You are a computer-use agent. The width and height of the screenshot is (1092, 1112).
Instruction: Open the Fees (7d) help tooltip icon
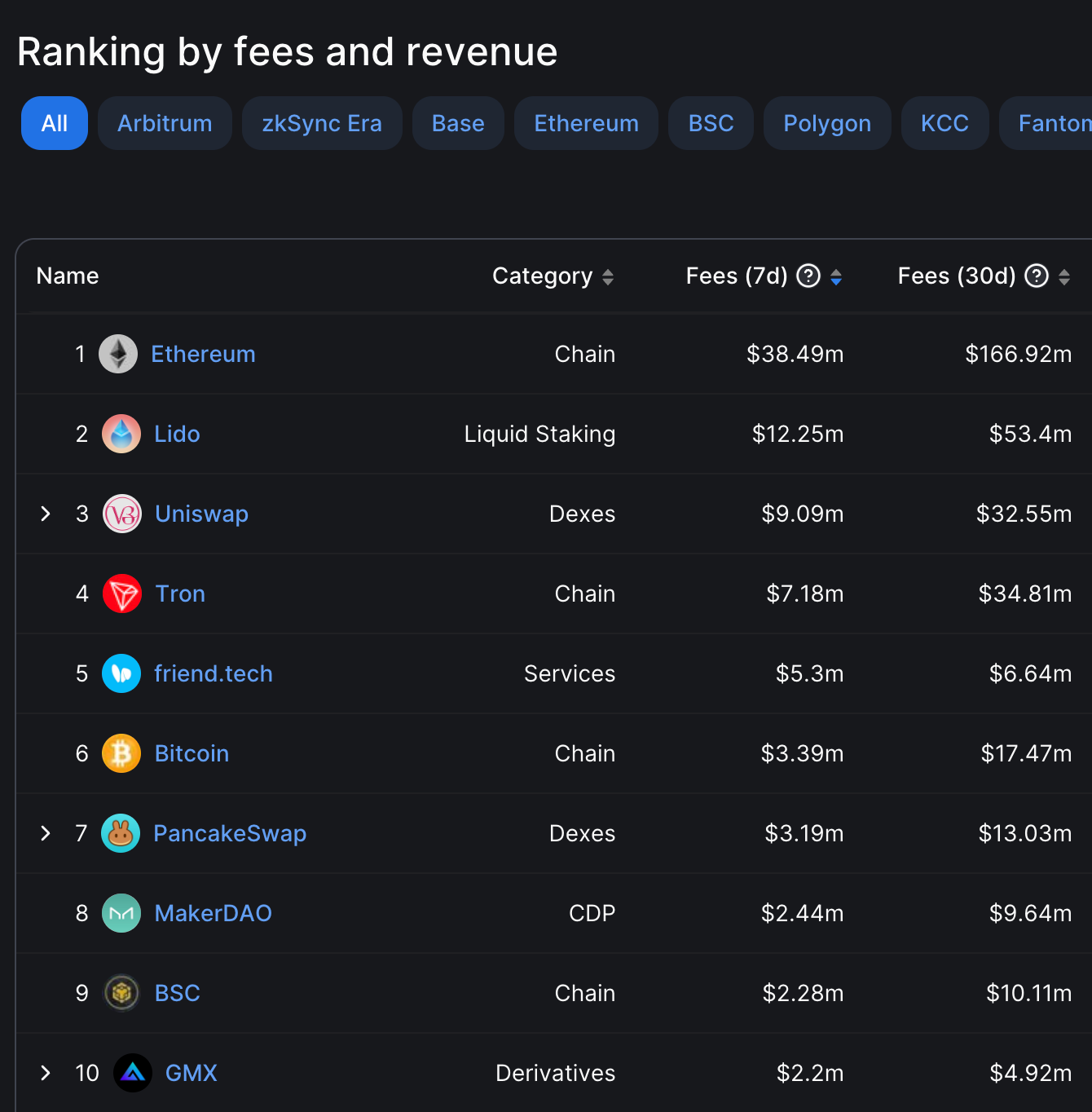click(808, 276)
